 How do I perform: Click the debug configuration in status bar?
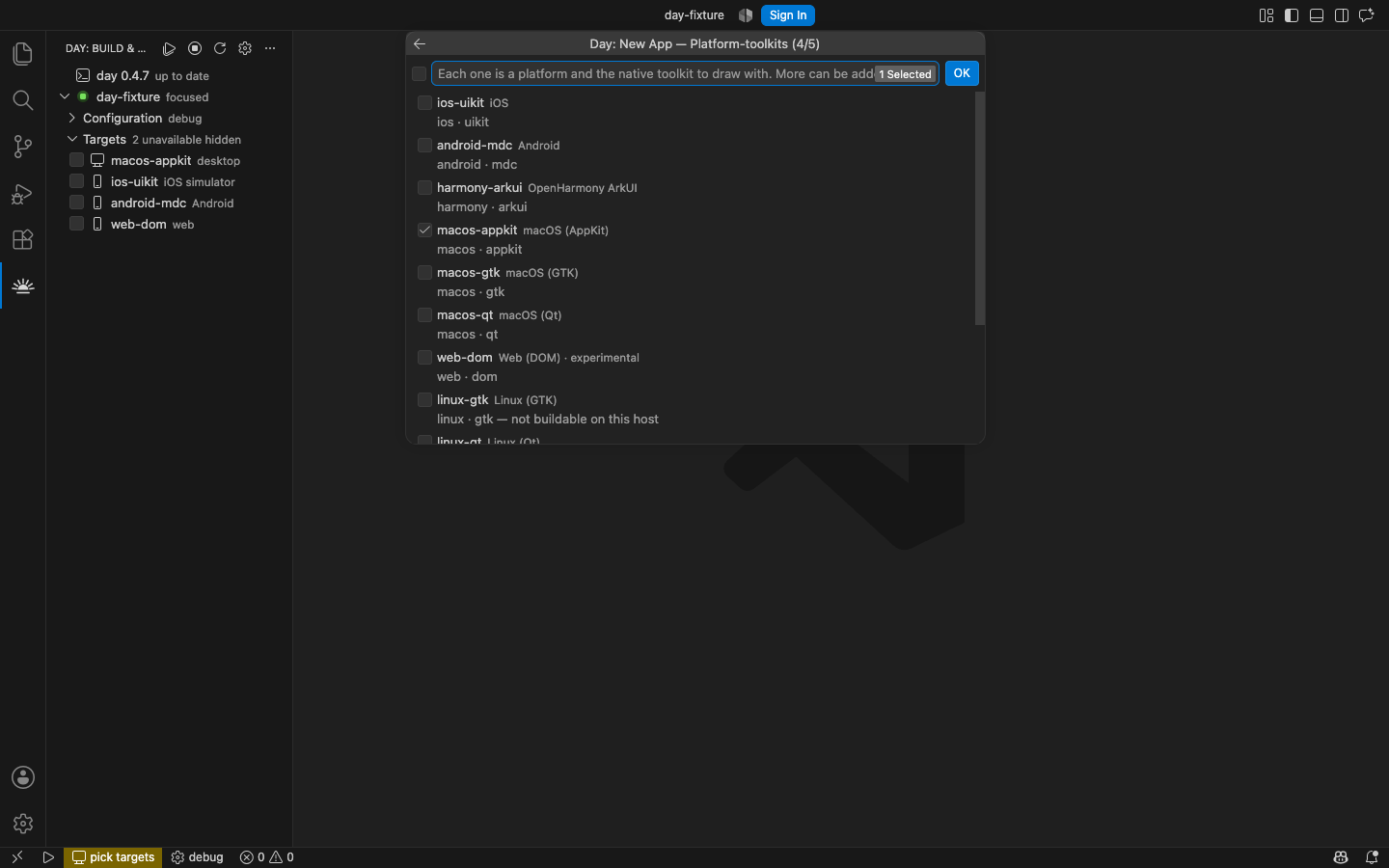pyautogui.click(x=198, y=857)
